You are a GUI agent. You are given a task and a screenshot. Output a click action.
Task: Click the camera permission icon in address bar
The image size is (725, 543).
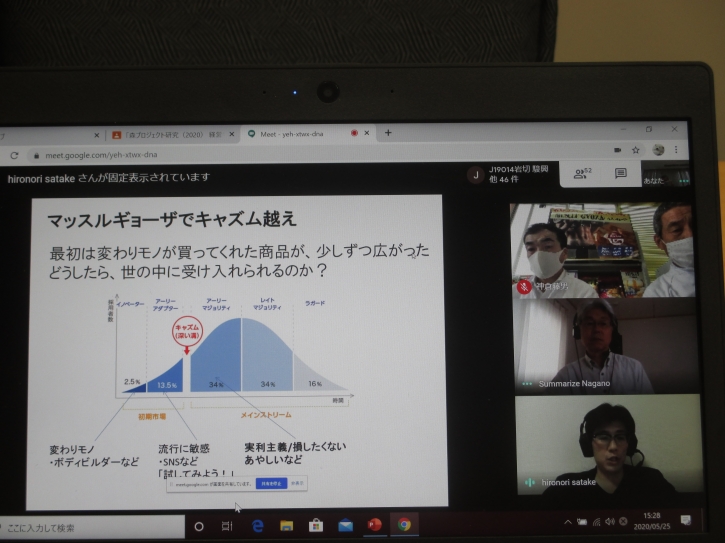point(617,150)
